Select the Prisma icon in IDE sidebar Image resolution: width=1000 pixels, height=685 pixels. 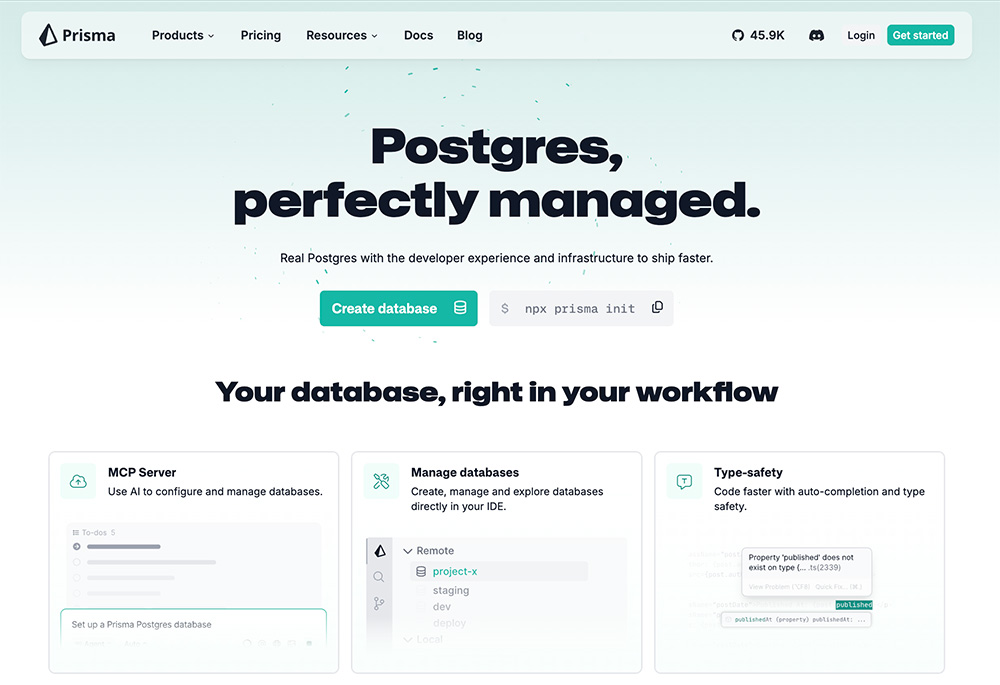tap(380, 551)
